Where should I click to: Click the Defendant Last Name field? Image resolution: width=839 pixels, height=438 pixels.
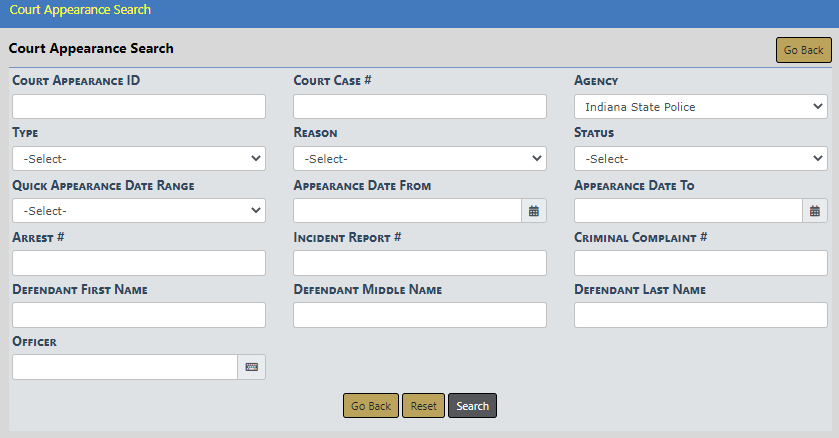700,315
